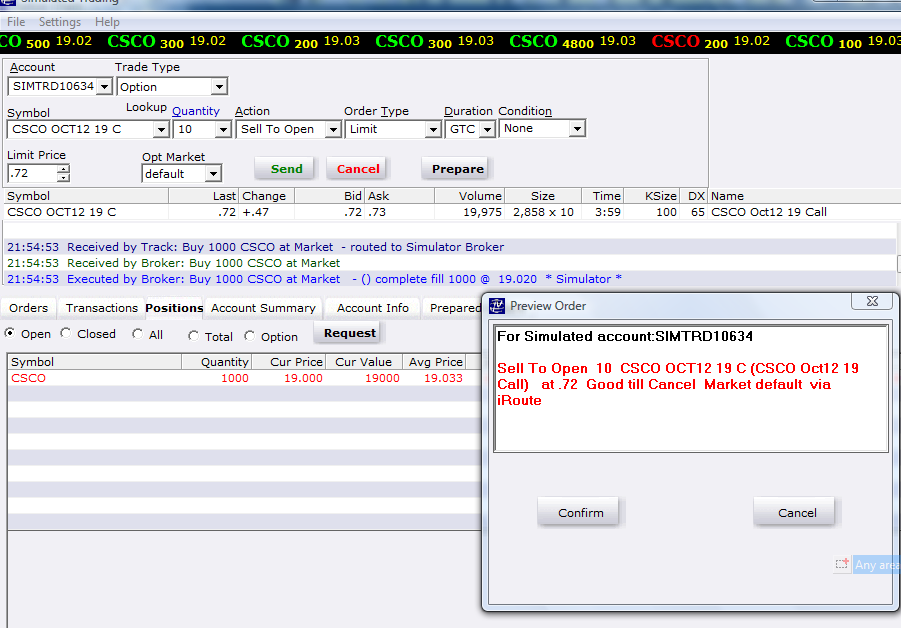Image resolution: width=901 pixels, height=628 pixels.
Task: Decrease the Limit Price with down arrow
Action: point(63,177)
